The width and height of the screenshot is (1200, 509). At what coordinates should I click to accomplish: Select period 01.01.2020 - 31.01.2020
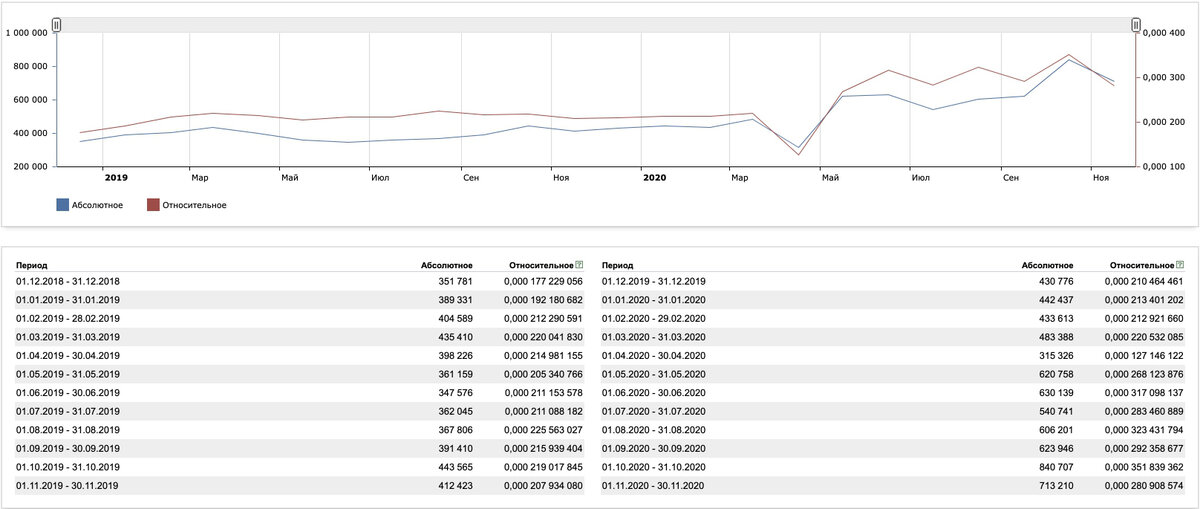point(654,299)
